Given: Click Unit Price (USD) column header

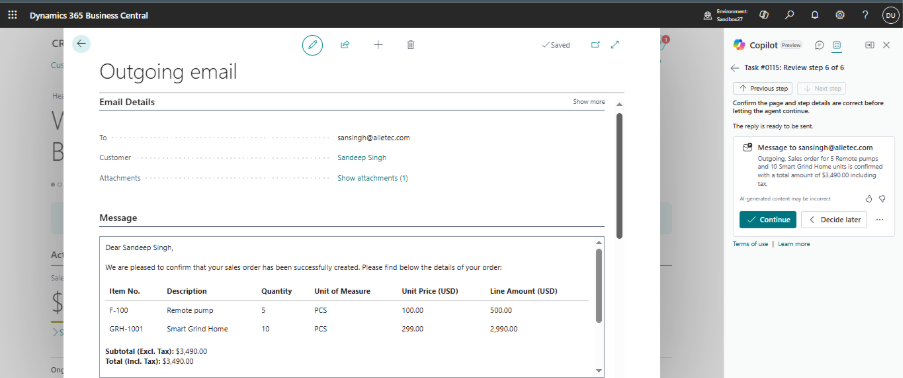Looking at the screenshot, I should pyautogui.click(x=429, y=291).
